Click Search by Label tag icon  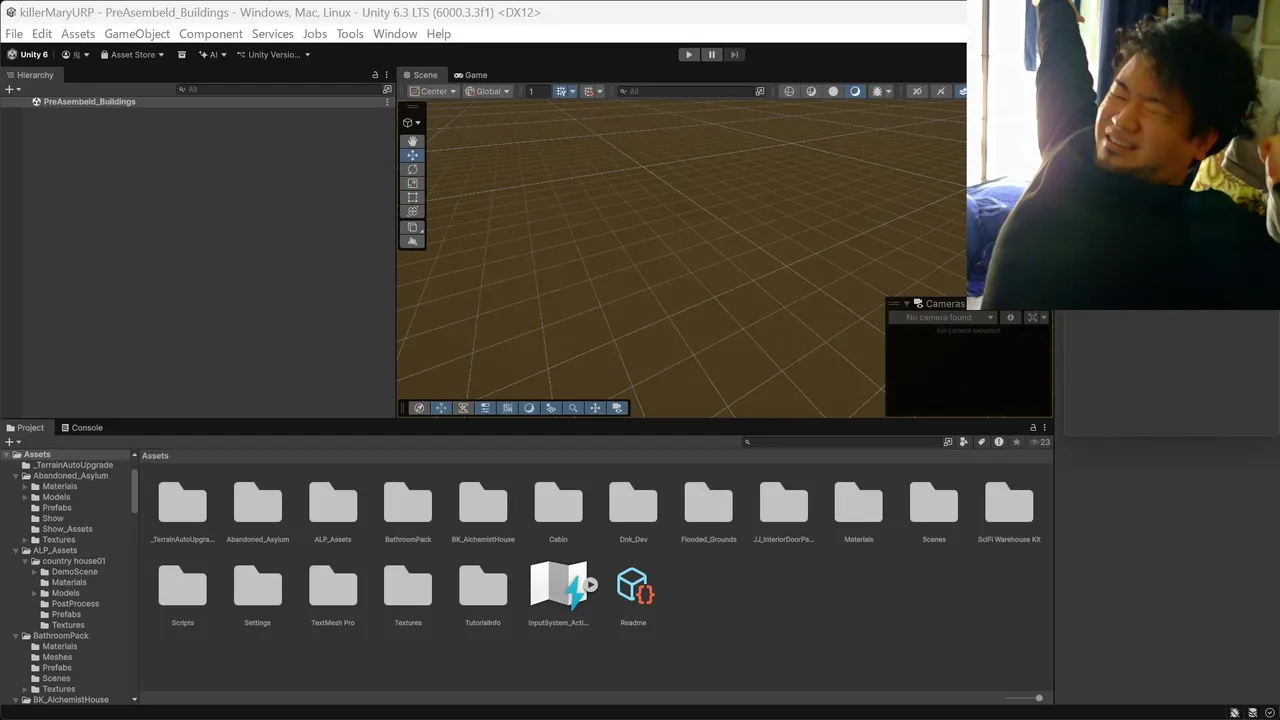point(981,442)
